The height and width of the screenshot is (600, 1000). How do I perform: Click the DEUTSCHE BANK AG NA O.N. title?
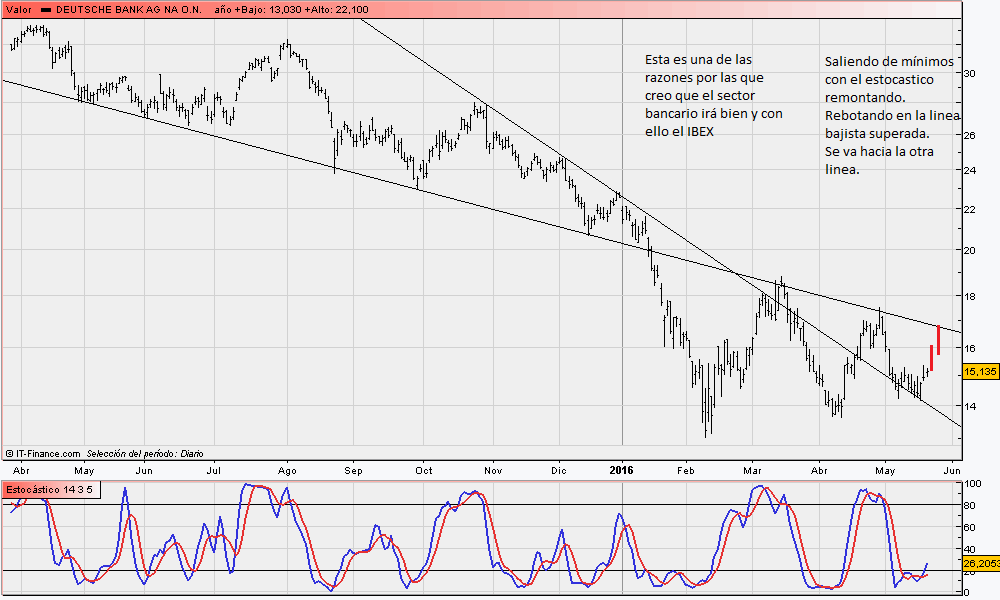(130, 9)
